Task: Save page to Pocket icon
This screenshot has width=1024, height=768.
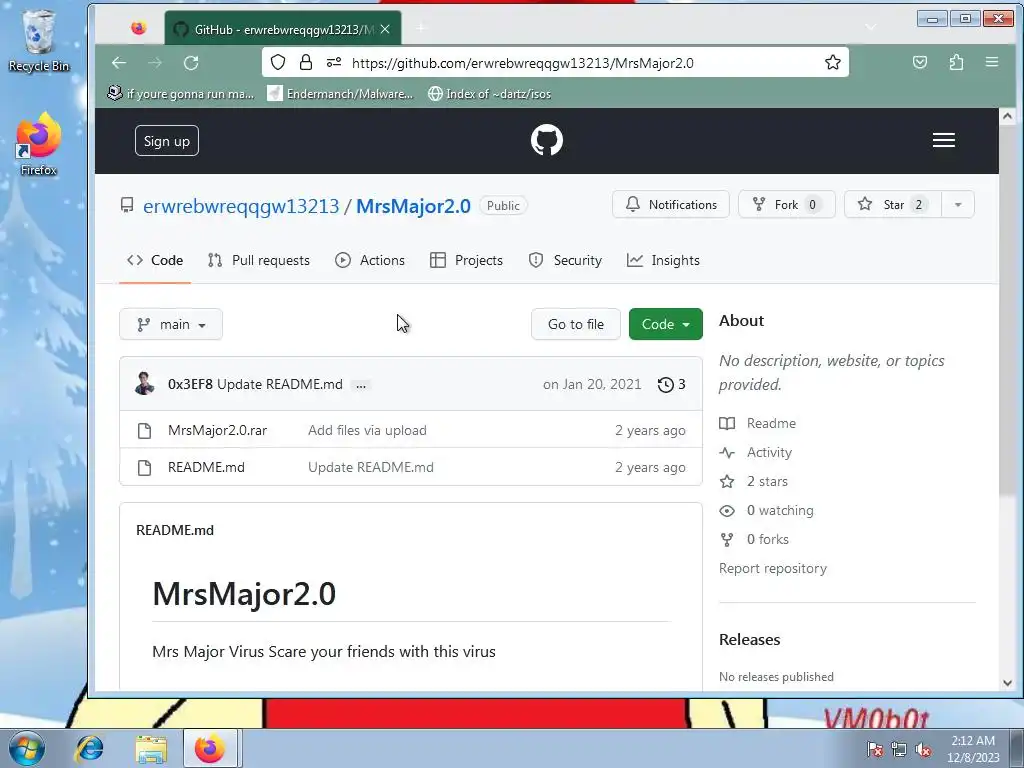Action: (920, 63)
